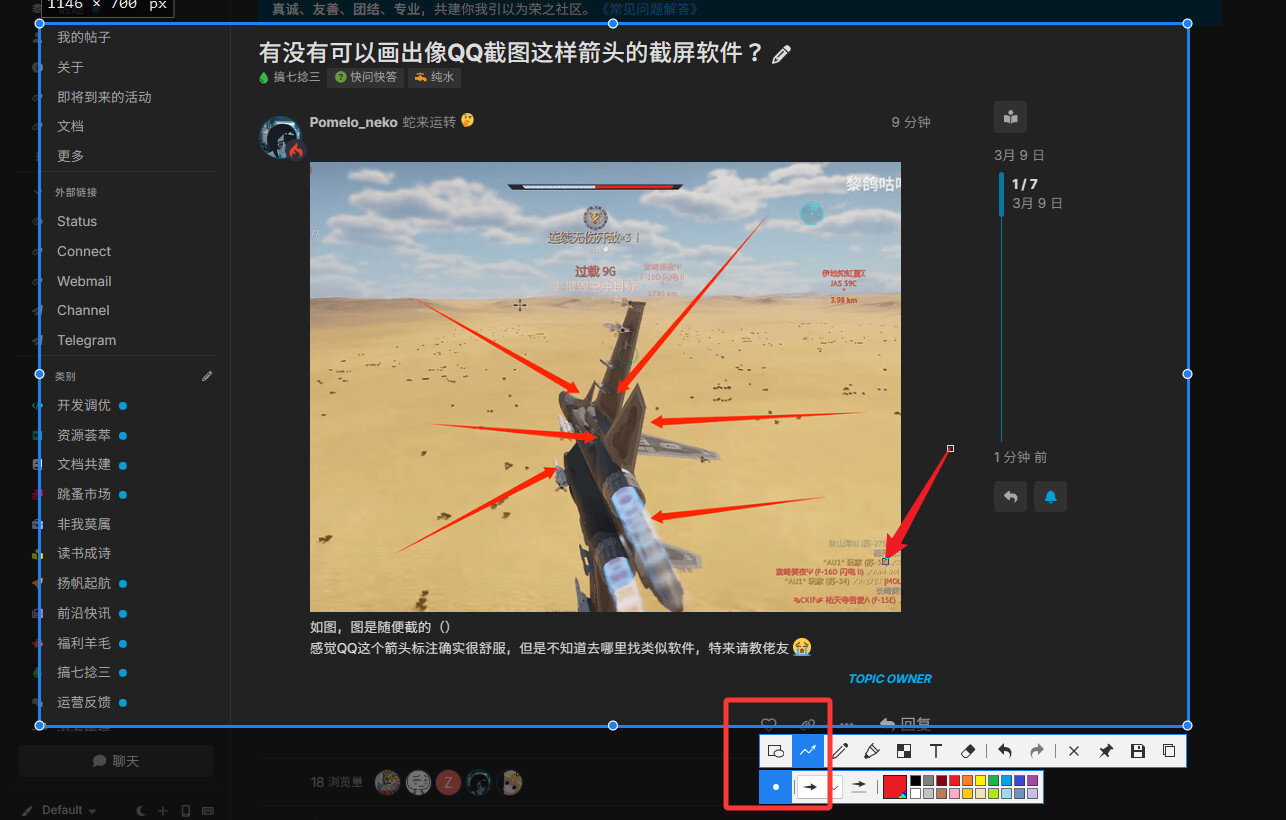Select the arrow line tool
This screenshot has height=820, width=1286.
coord(807,751)
